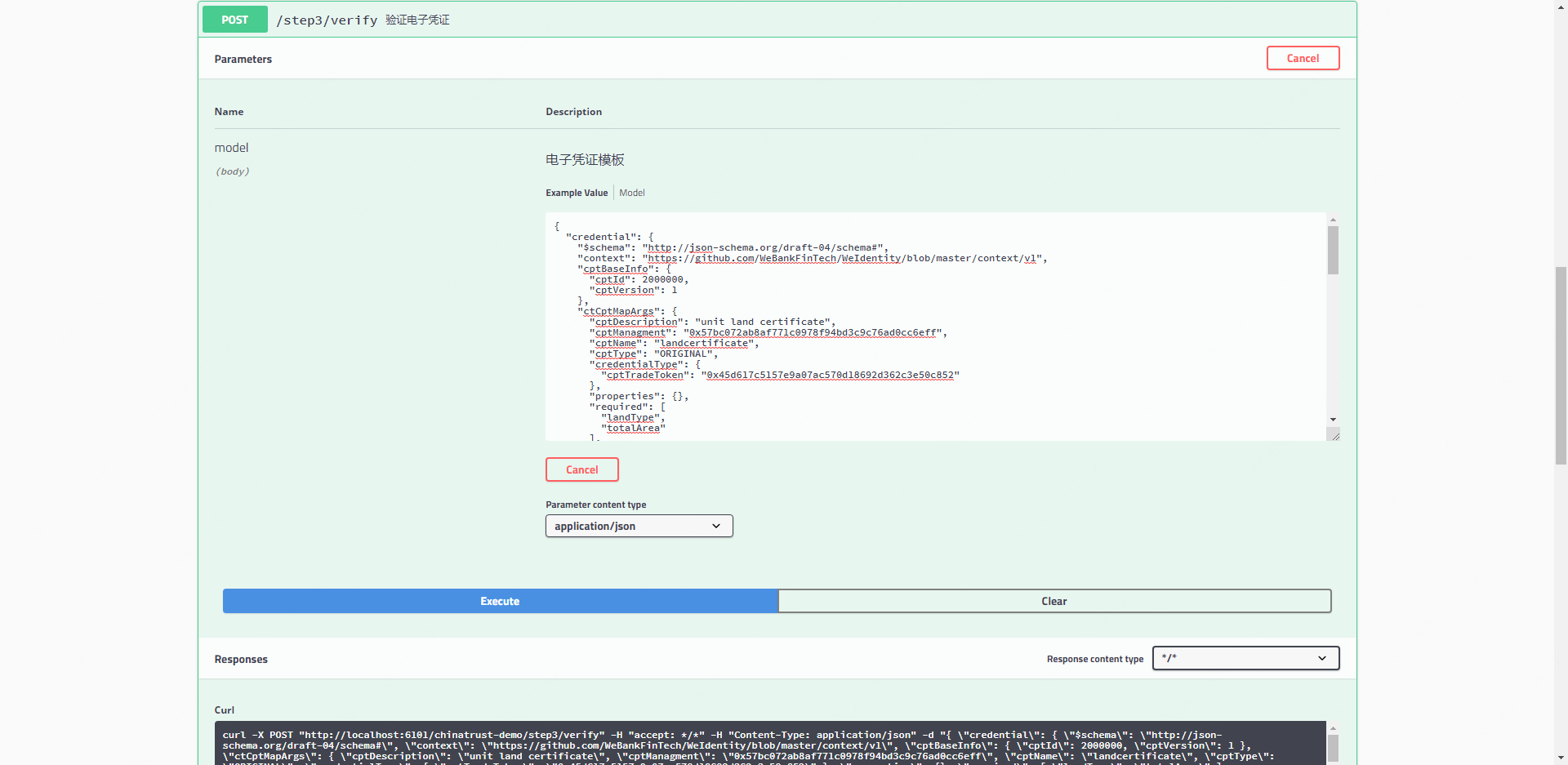Click the curl block scrollbar up arrow

pyautogui.click(x=1333, y=727)
